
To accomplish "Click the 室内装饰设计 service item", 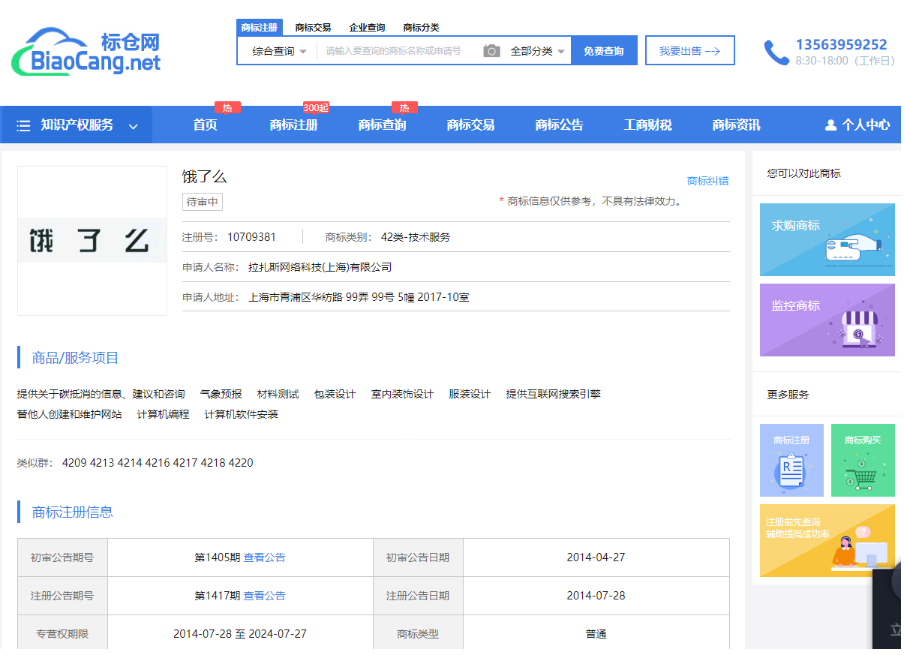I will [x=402, y=394].
